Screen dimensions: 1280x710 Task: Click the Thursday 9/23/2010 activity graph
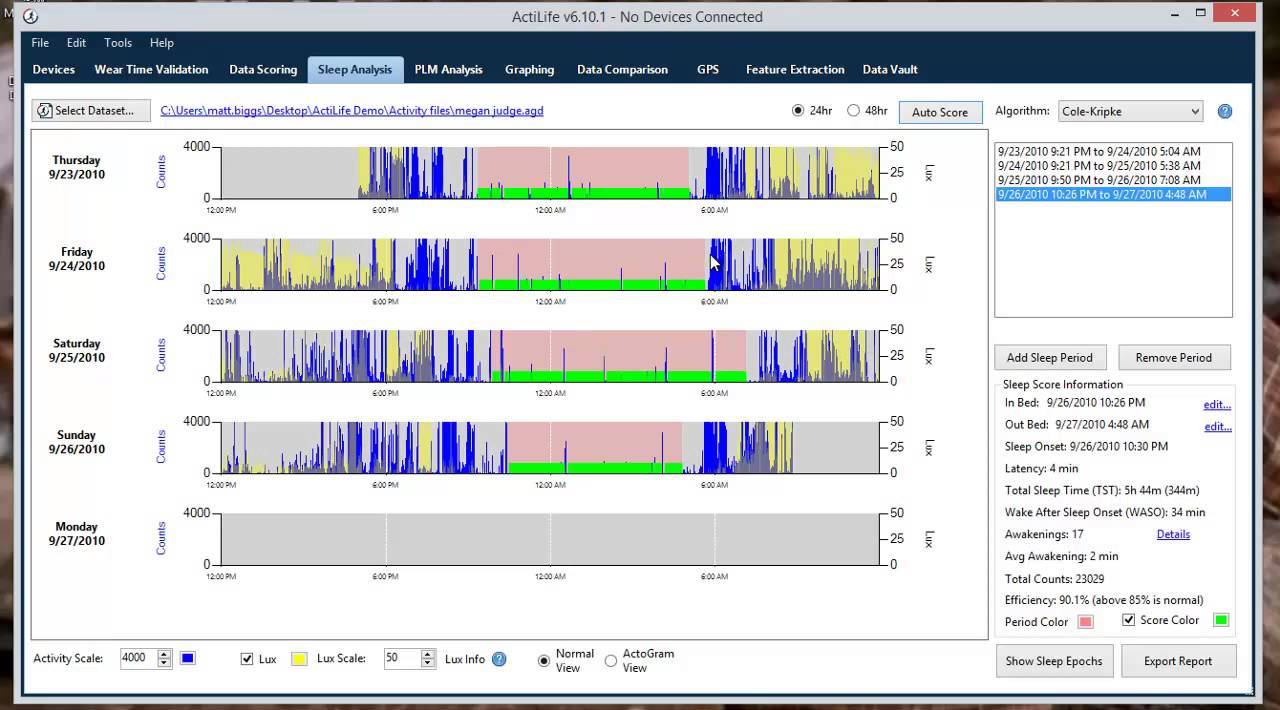point(549,172)
